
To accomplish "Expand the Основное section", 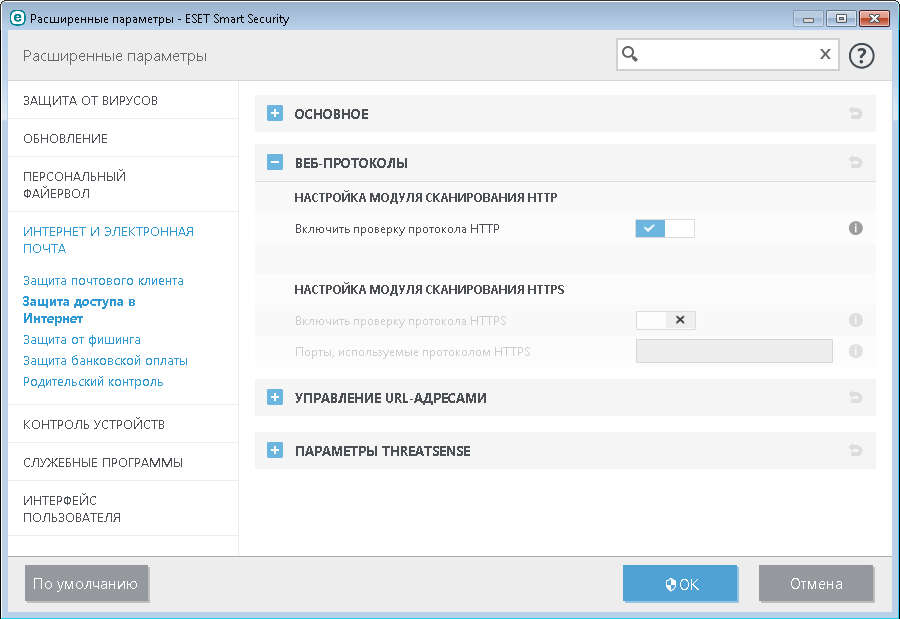I will [x=275, y=114].
